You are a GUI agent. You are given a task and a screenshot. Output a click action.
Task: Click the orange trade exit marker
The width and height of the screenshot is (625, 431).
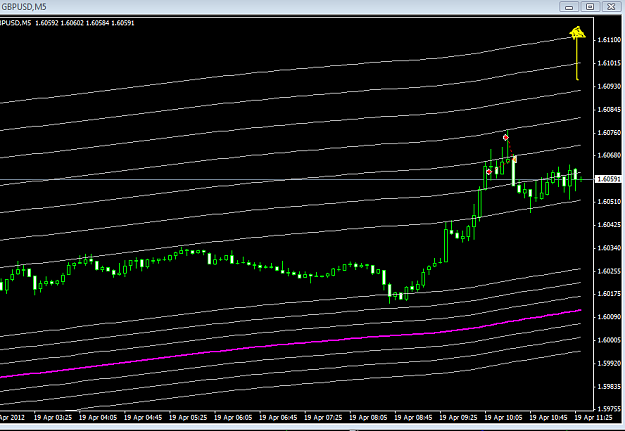coord(515,159)
